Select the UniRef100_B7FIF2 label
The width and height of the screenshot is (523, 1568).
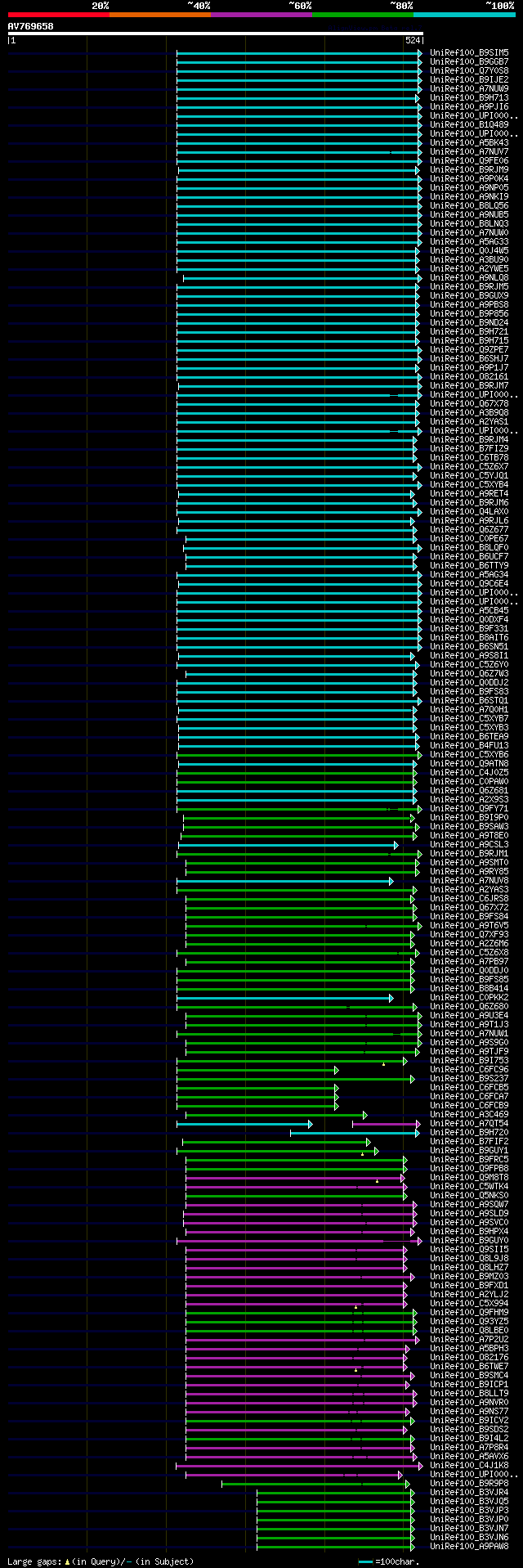(x=469, y=1141)
